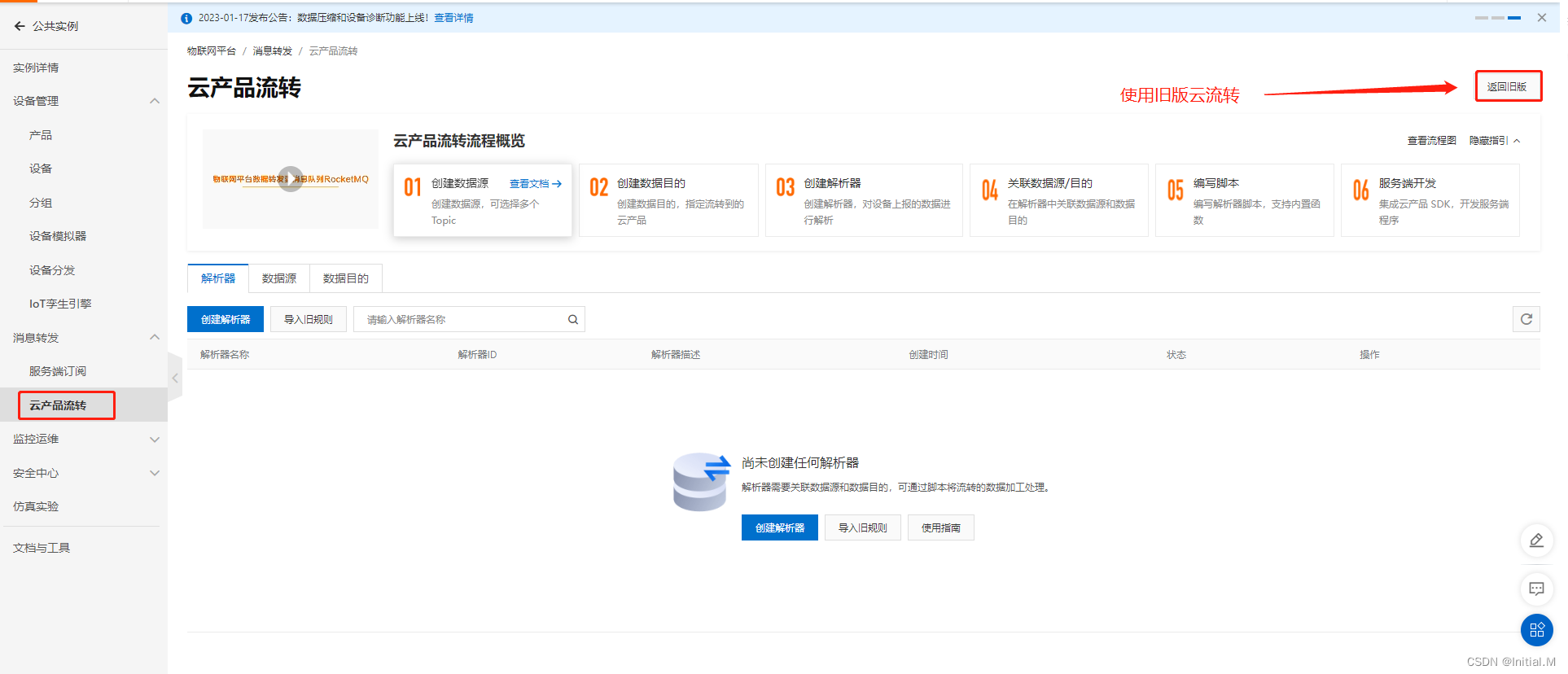1568x674 pixels.
Task: Select the 06 服务端开发 step card
Action: pyautogui.click(x=1430, y=200)
